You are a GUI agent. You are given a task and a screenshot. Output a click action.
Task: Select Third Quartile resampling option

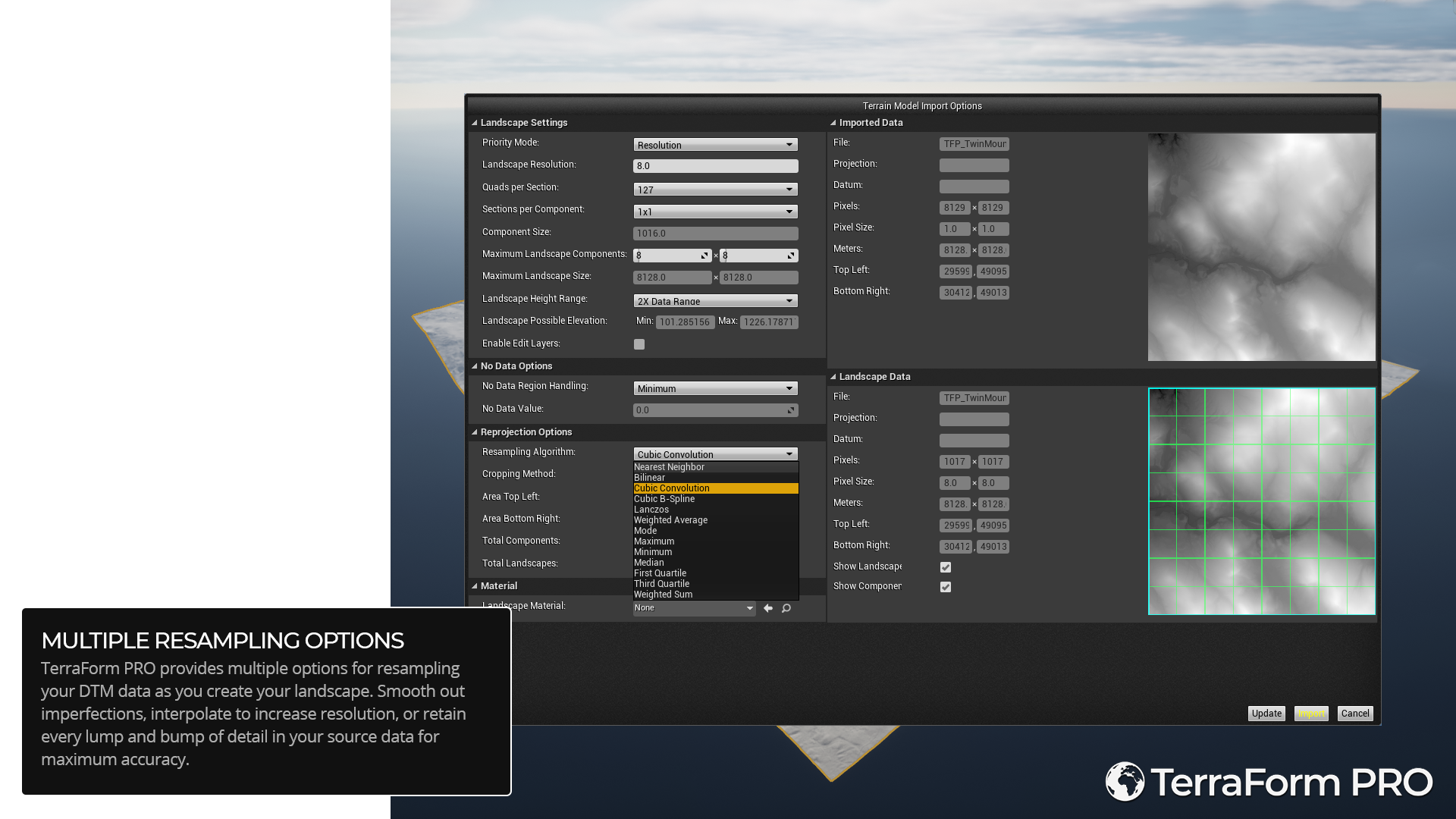pos(716,584)
